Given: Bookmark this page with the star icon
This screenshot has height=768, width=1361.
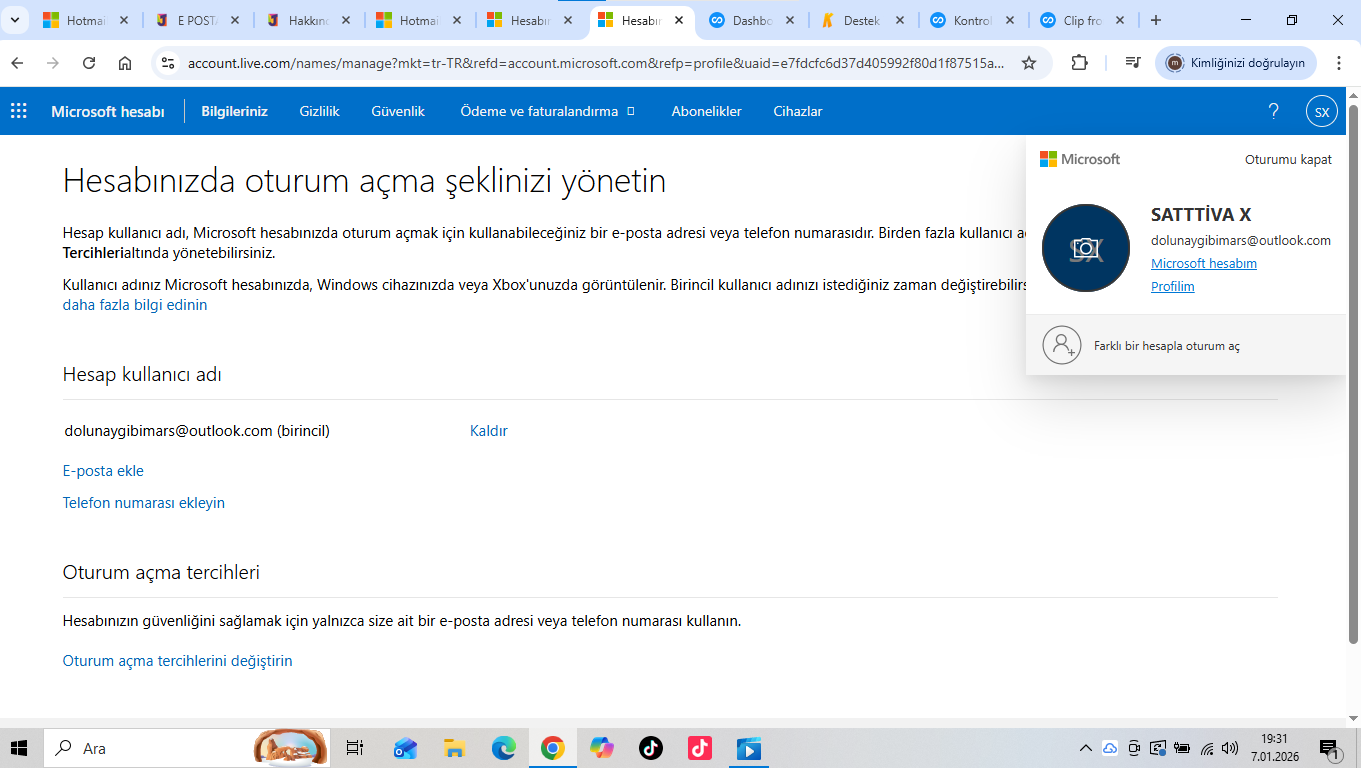Looking at the screenshot, I should pyautogui.click(x=1029, y=63).
